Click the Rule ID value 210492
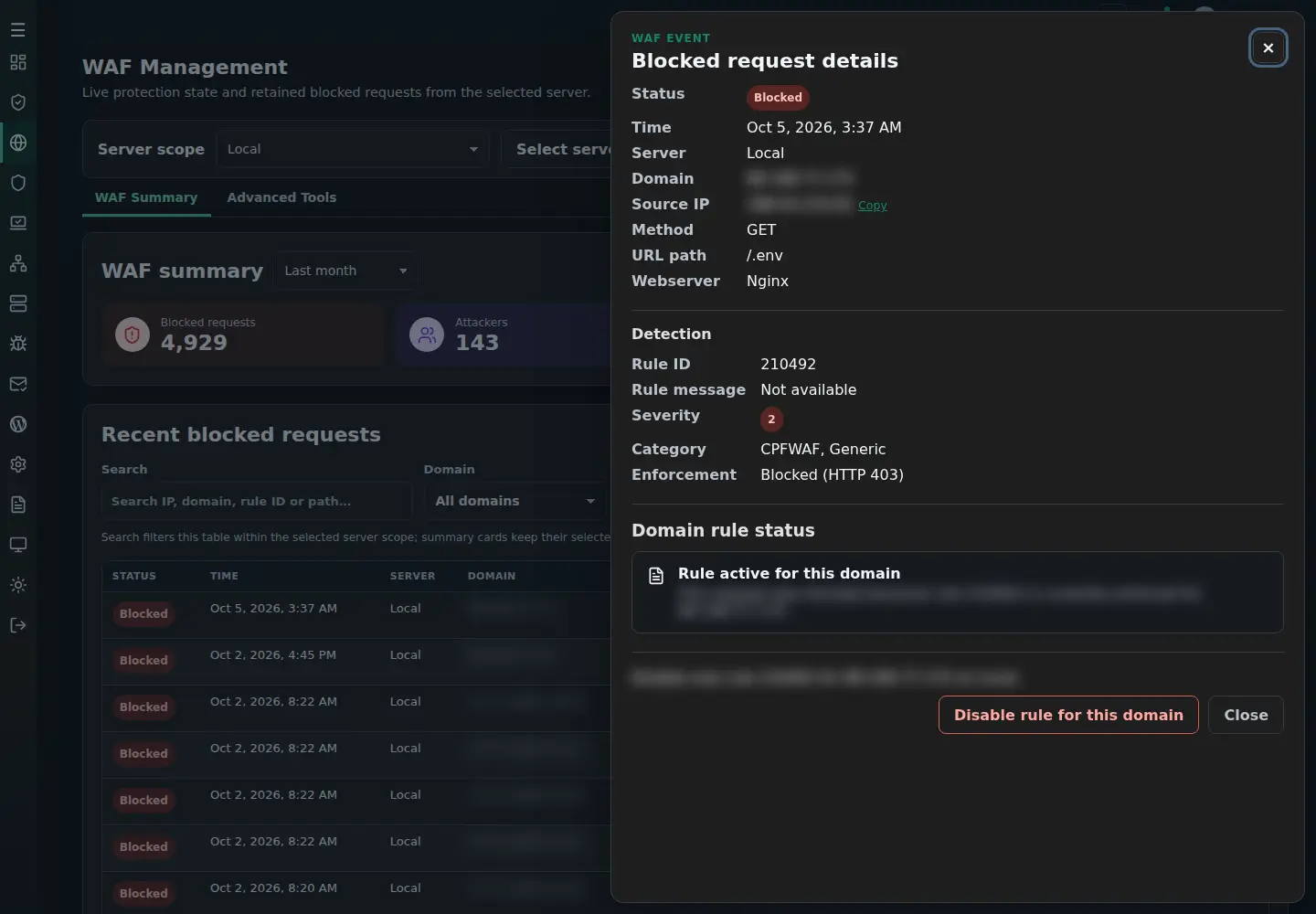1316x914 pixels. pos(788,364)
